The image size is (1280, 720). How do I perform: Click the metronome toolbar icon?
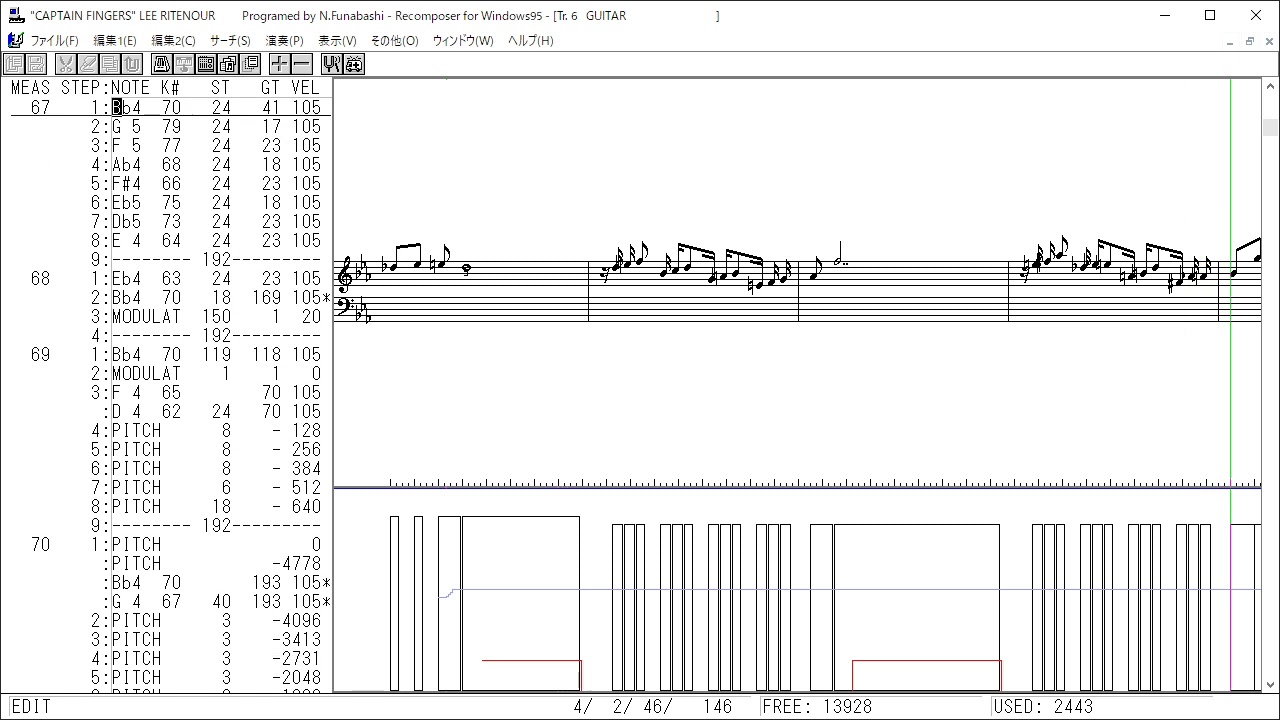coord(162,64)
